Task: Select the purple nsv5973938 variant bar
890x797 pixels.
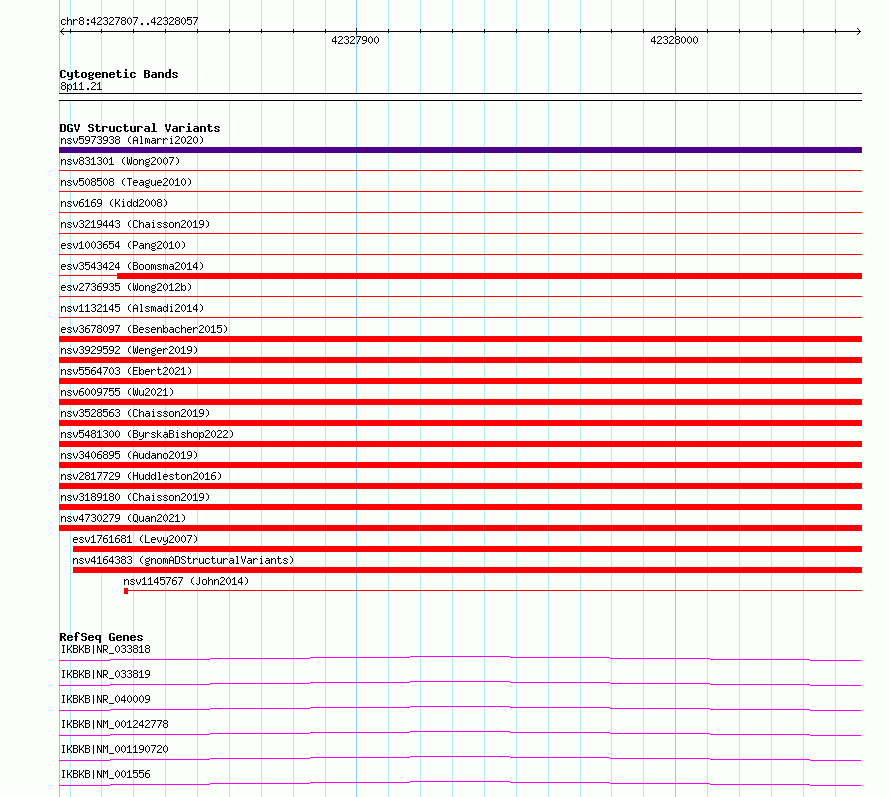Action: click(x=460, y=150)
